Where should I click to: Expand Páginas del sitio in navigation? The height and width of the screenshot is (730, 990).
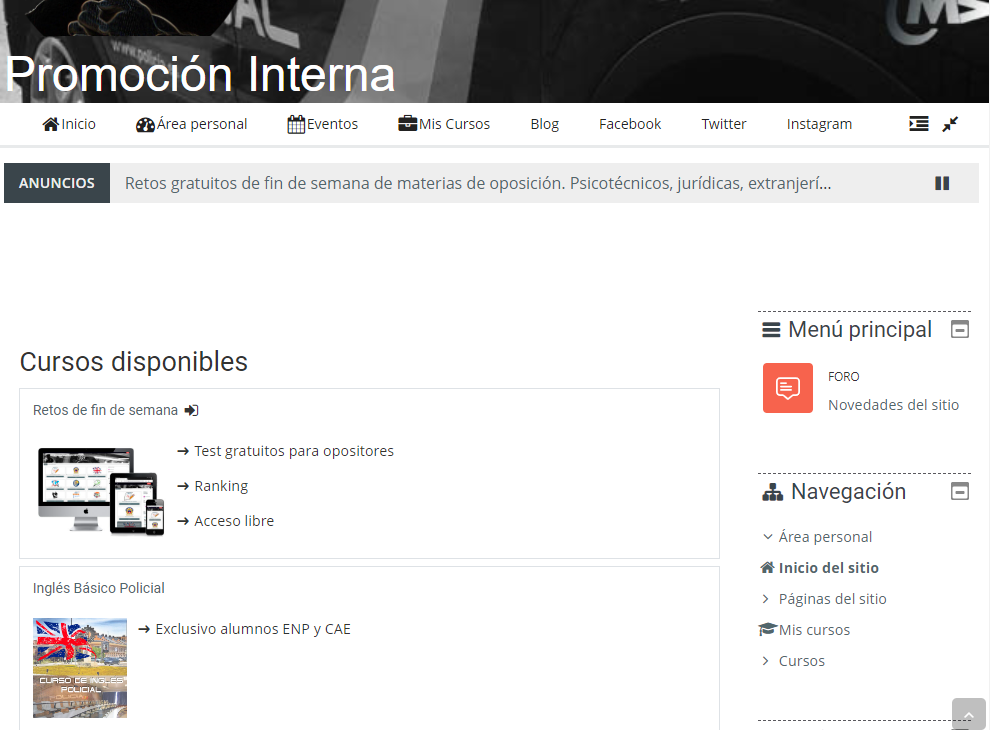click(767, 599)
